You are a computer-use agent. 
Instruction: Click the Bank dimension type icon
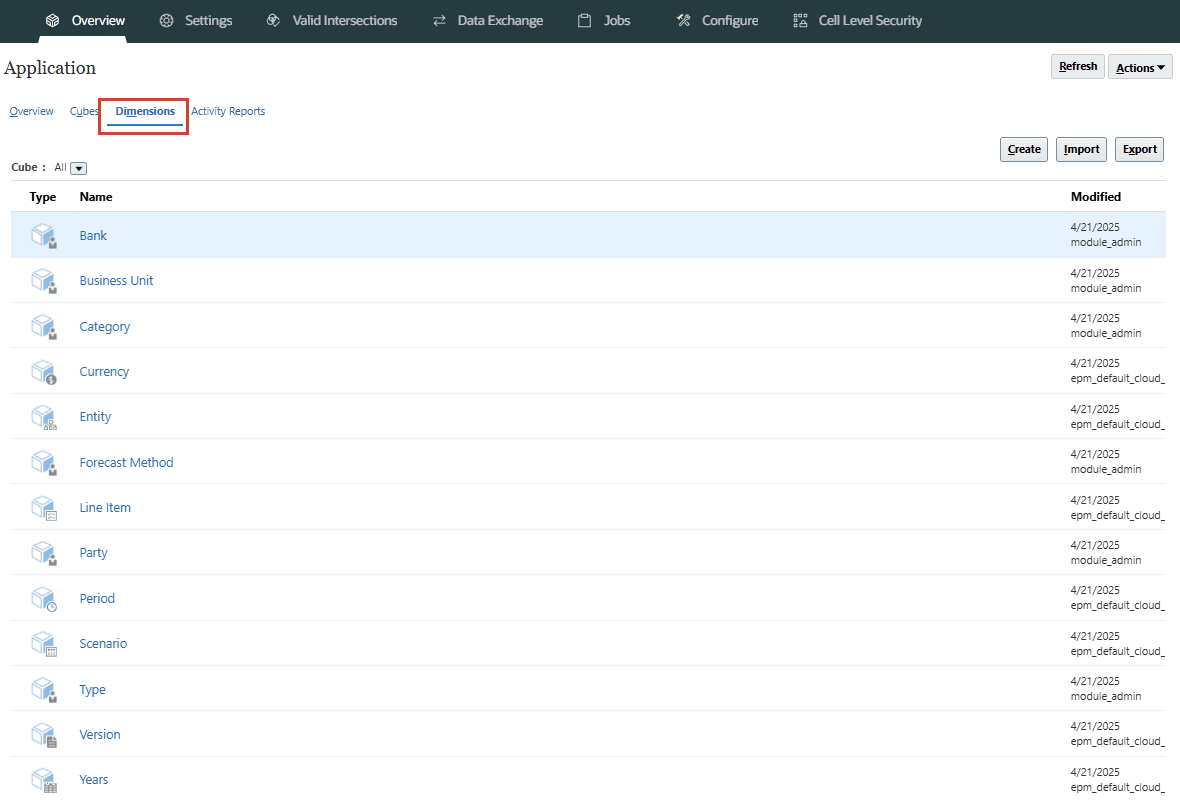(x=44, y=236)
